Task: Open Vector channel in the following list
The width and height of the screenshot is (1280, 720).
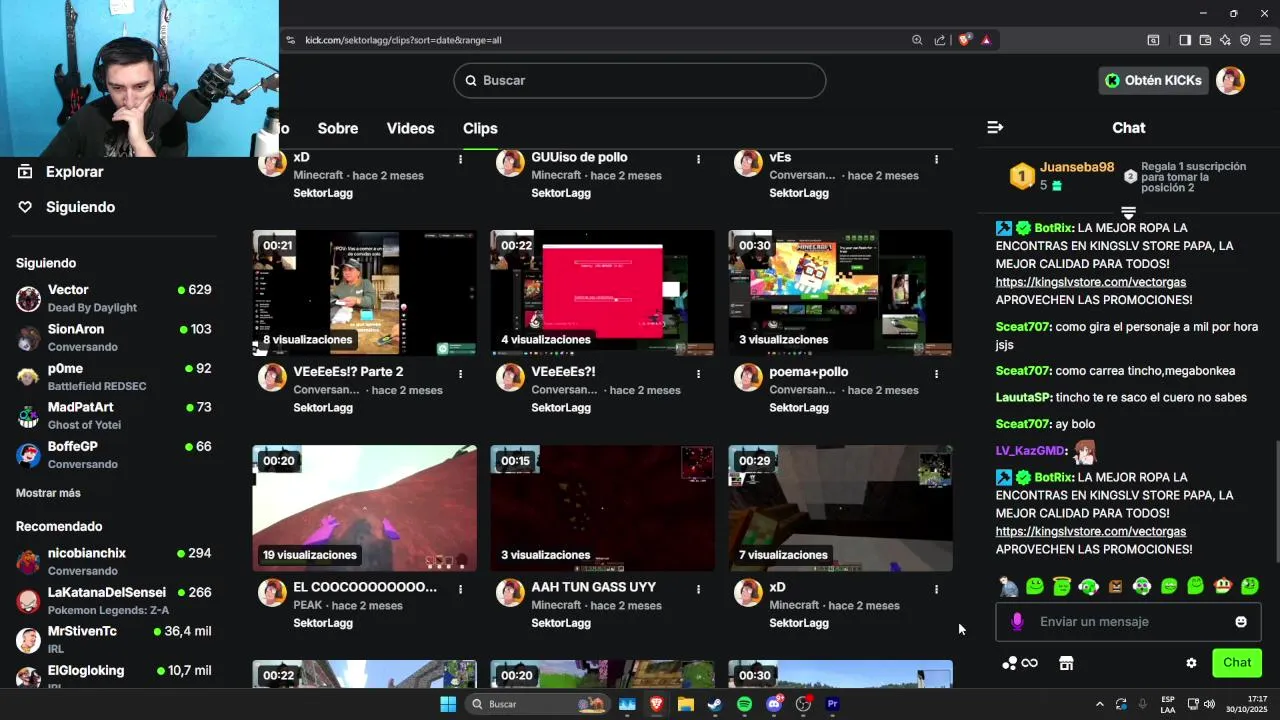Action: coord(114,298)
